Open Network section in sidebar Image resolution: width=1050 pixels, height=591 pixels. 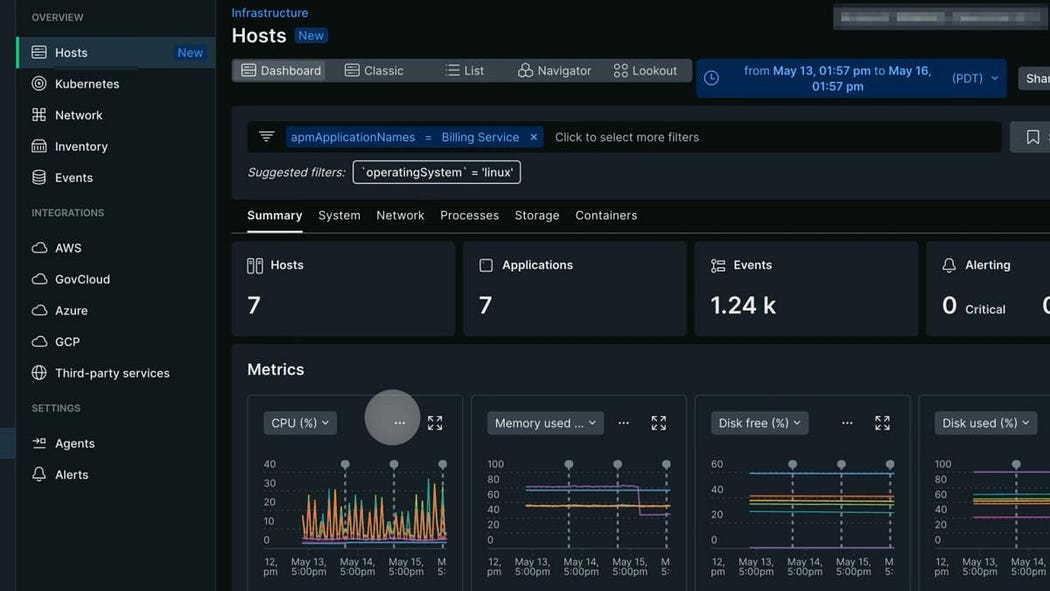[x=78, y=115]
